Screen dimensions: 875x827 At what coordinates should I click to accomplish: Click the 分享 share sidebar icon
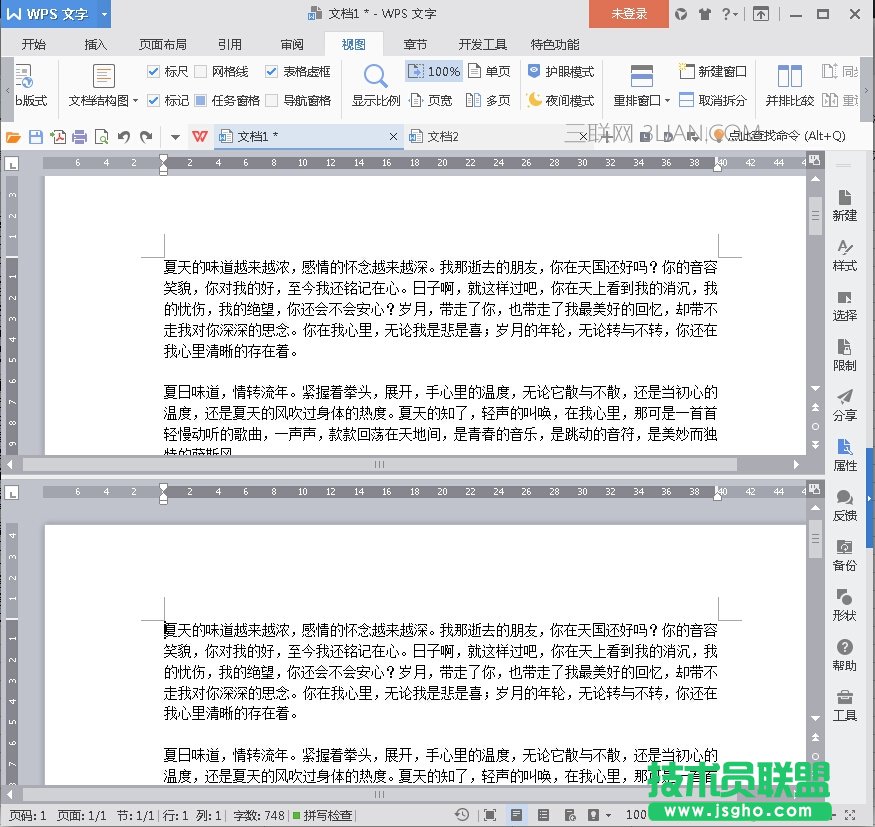(845, 404)
